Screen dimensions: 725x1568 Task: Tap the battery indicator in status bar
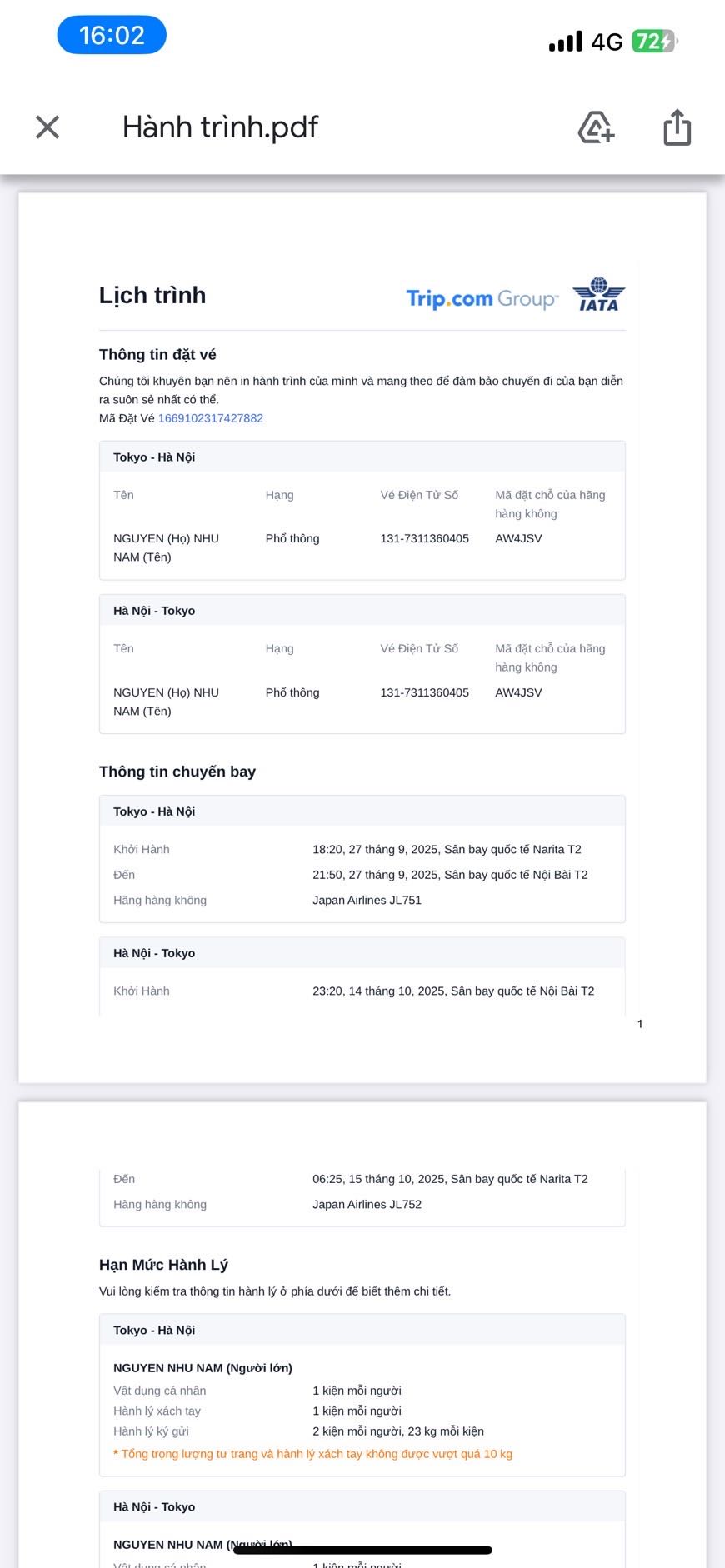tap(655, 42)
